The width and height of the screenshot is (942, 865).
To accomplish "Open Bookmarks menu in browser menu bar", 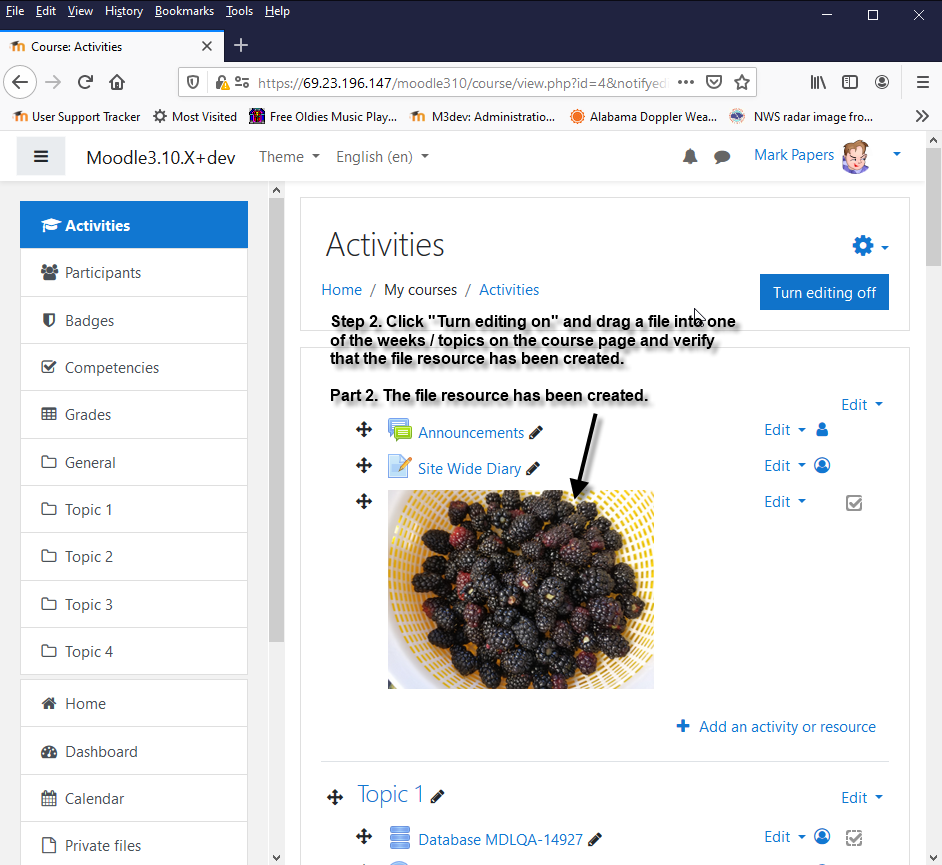I will click(184, 11).
